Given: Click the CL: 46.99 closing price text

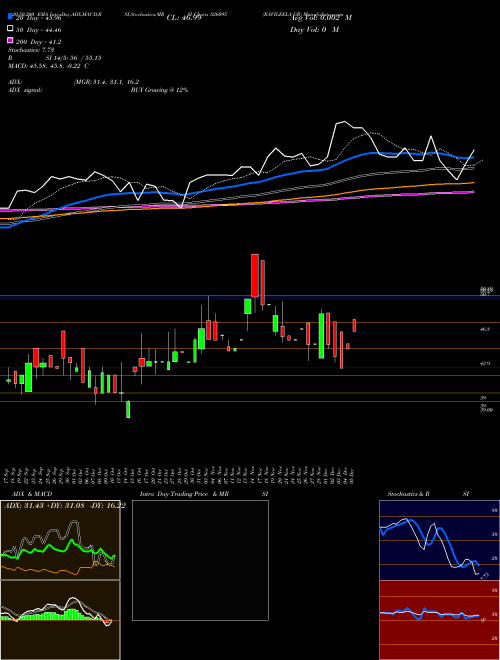Looking at the screenshot, I should [x=184, y=18].
